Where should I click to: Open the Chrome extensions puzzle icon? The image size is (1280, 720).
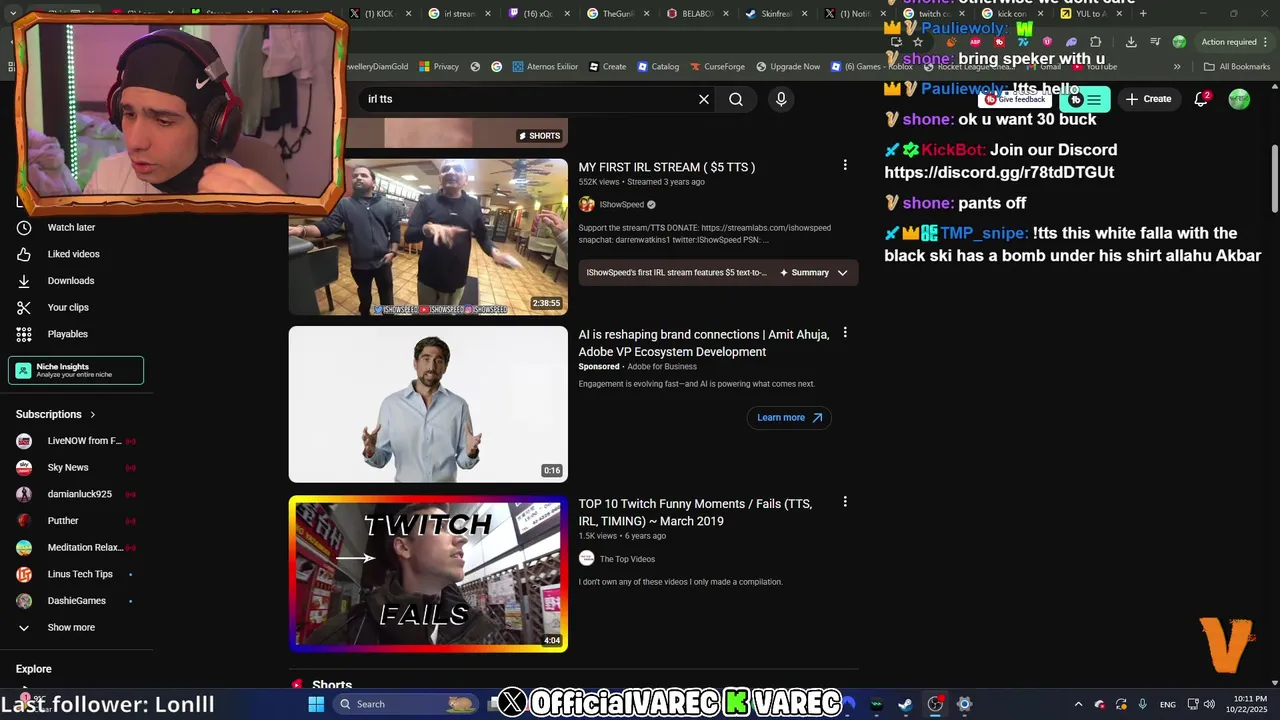point(1096,42)
